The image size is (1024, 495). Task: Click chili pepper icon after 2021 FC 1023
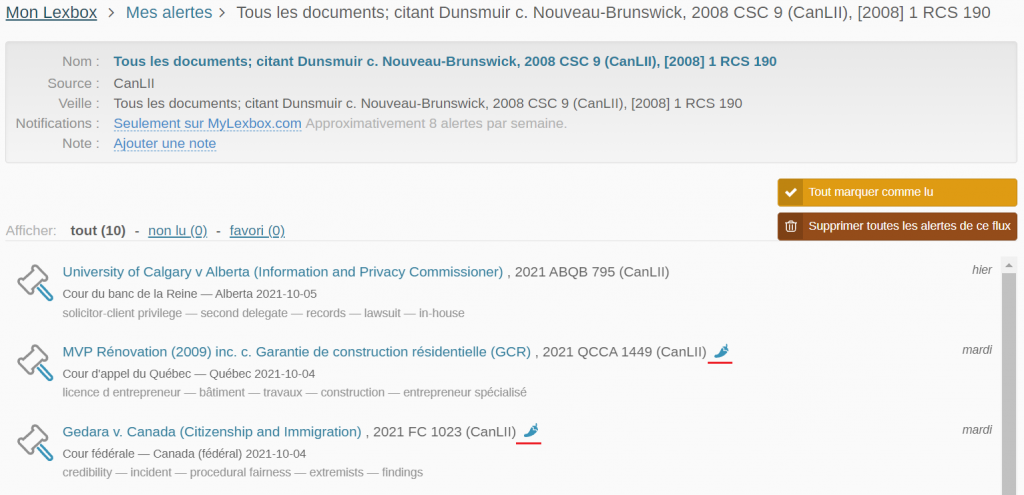(530, 431)
